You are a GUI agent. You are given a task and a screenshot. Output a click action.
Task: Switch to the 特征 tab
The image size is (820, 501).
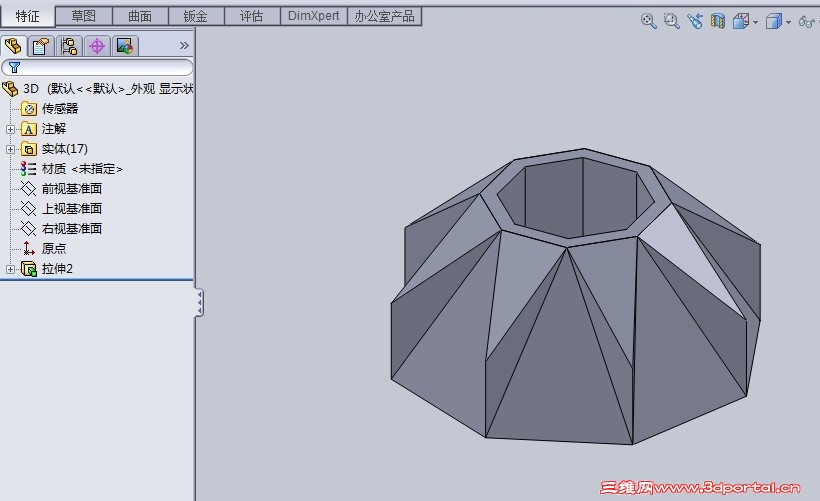click(27, 16)
